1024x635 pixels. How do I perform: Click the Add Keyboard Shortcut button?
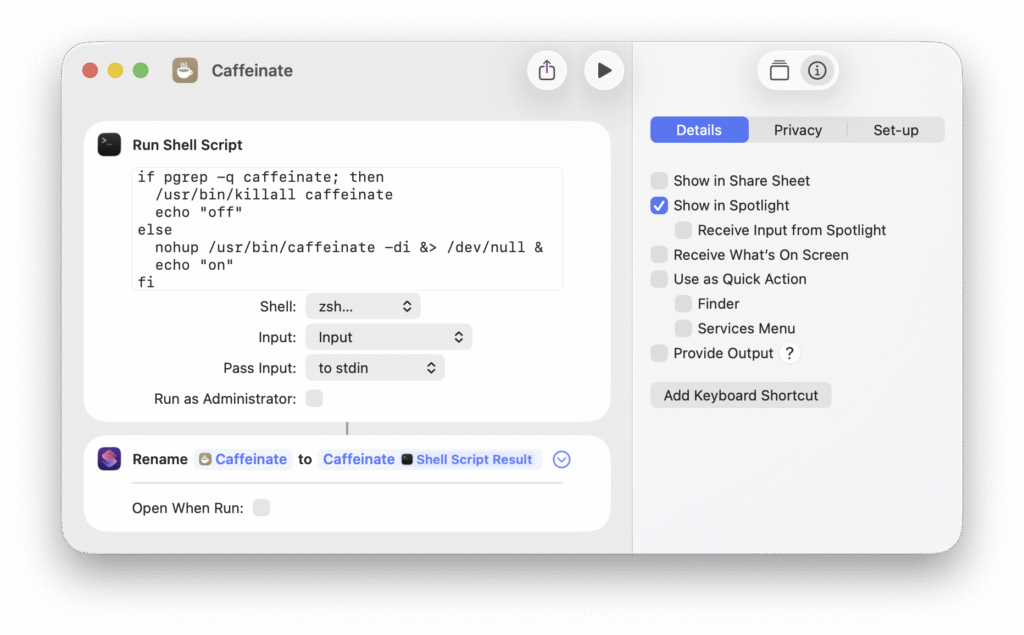pyautogui.click(x=740, y=395)
